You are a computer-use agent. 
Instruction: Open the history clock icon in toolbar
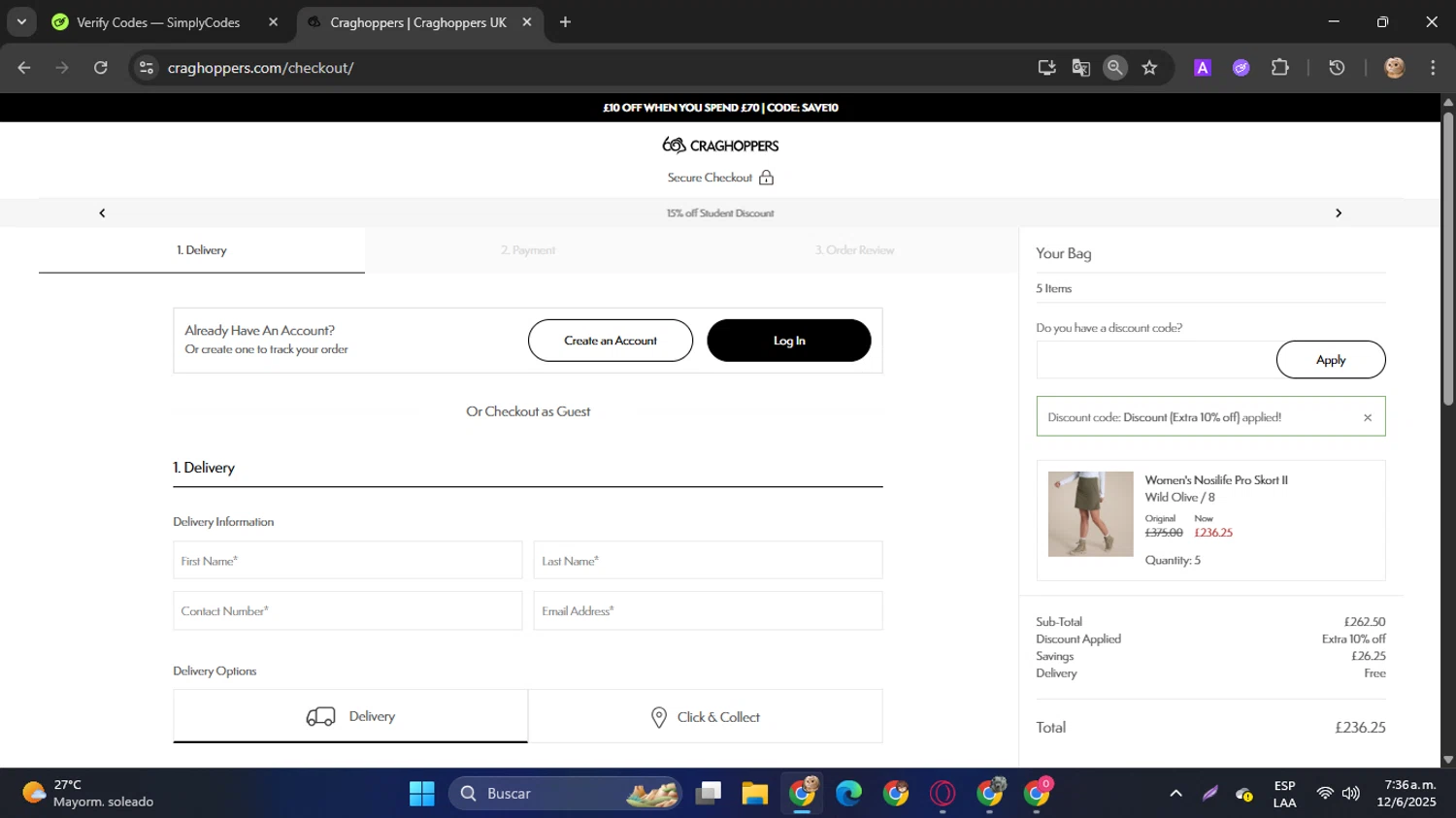point(1337,68)
